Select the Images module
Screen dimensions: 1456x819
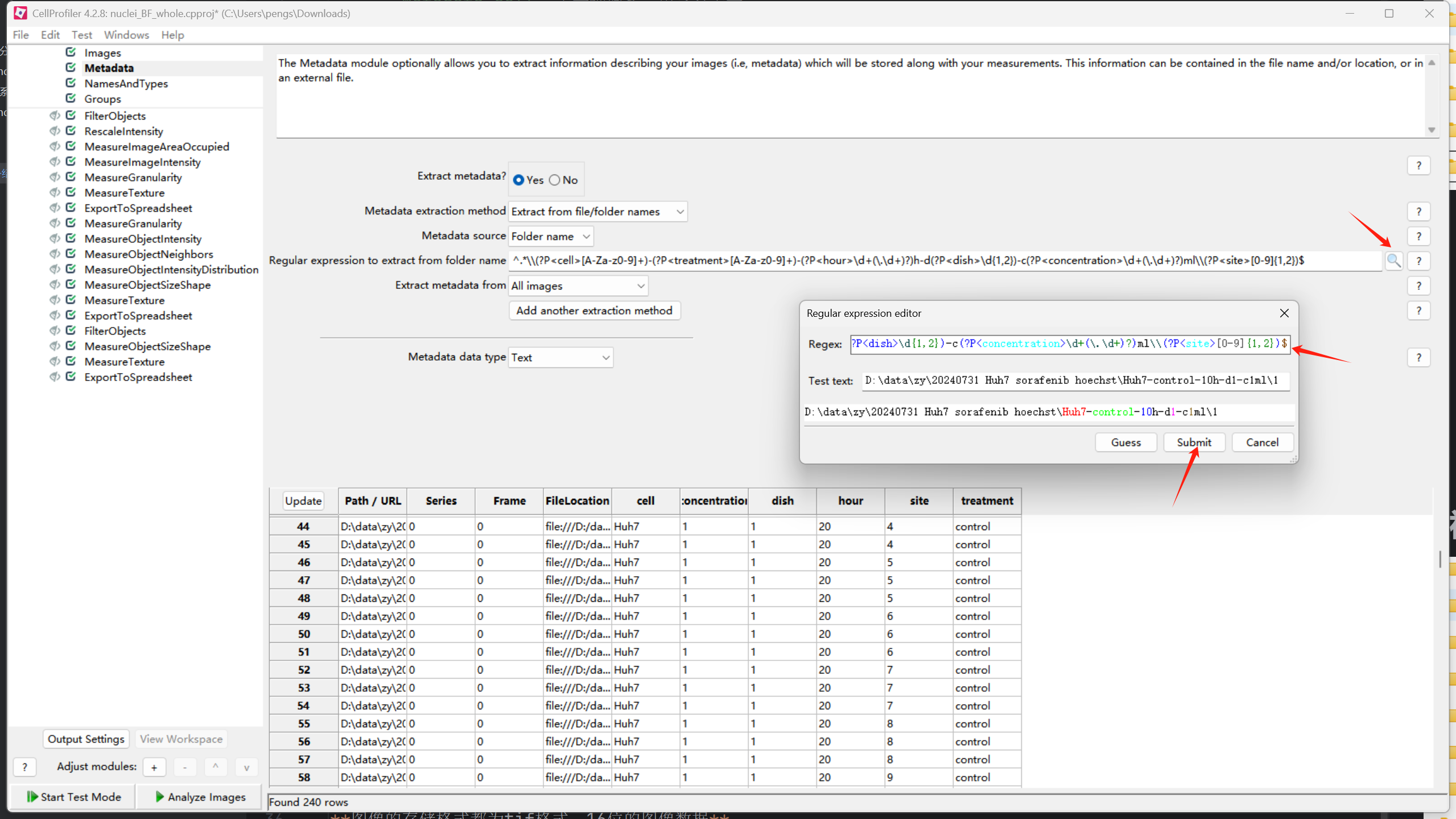(102, 52)
